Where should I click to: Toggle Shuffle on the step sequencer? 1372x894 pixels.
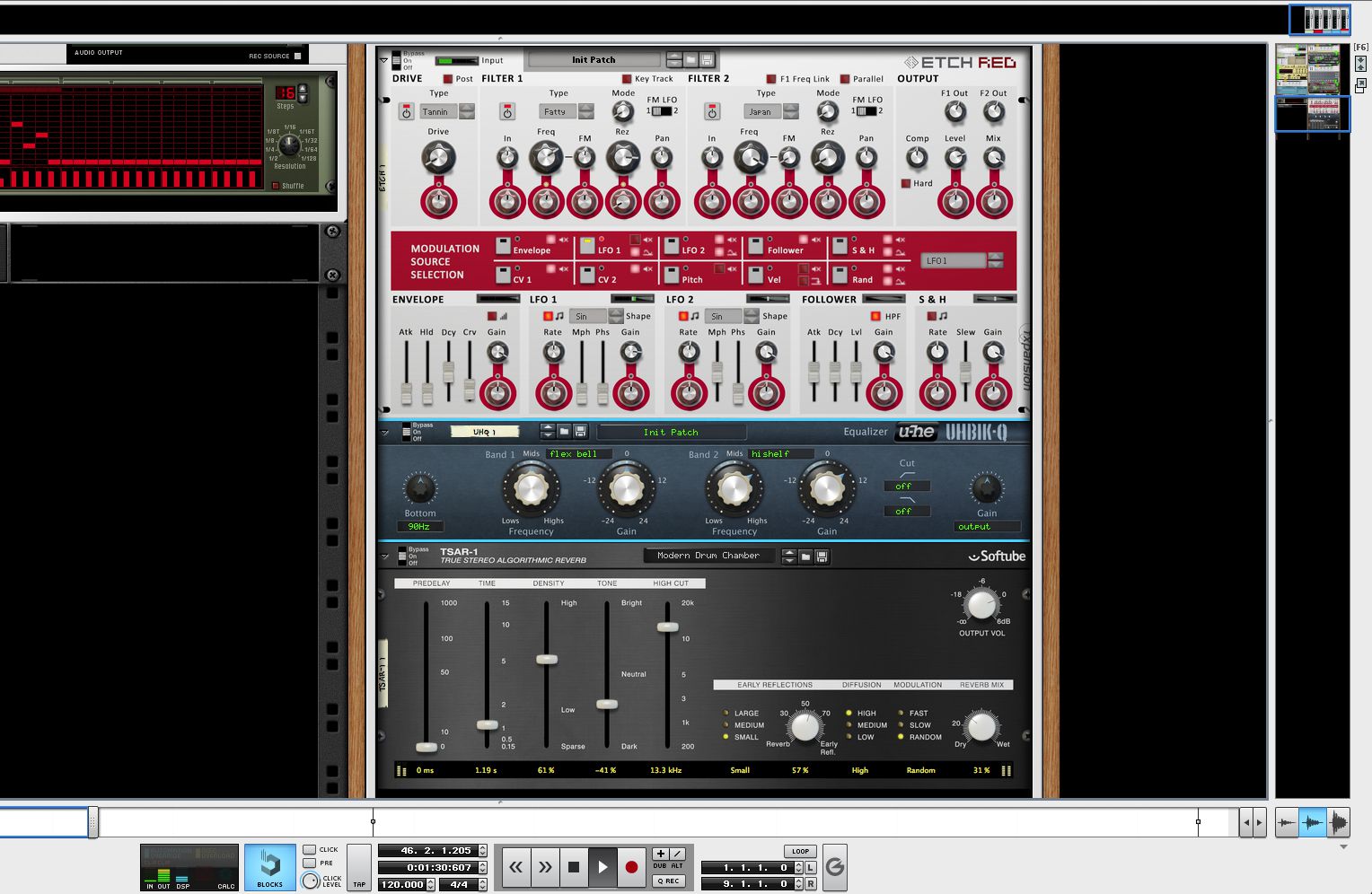click(x=276, y=186)
